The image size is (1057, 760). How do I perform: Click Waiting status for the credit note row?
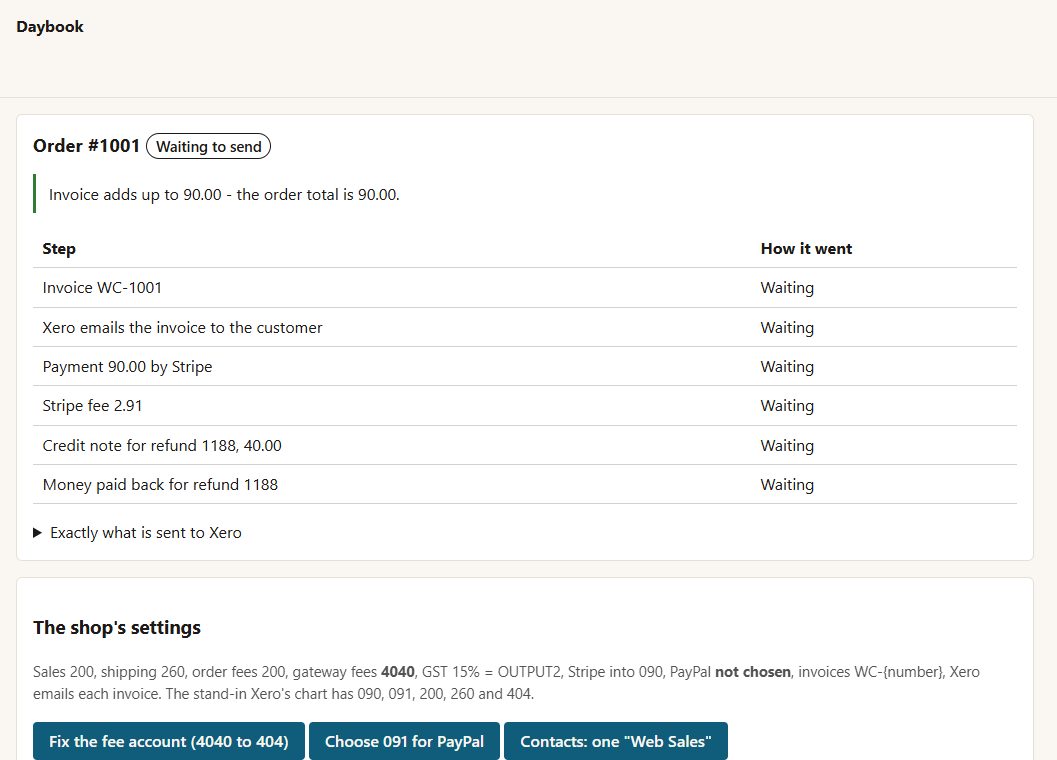(787, 446)
